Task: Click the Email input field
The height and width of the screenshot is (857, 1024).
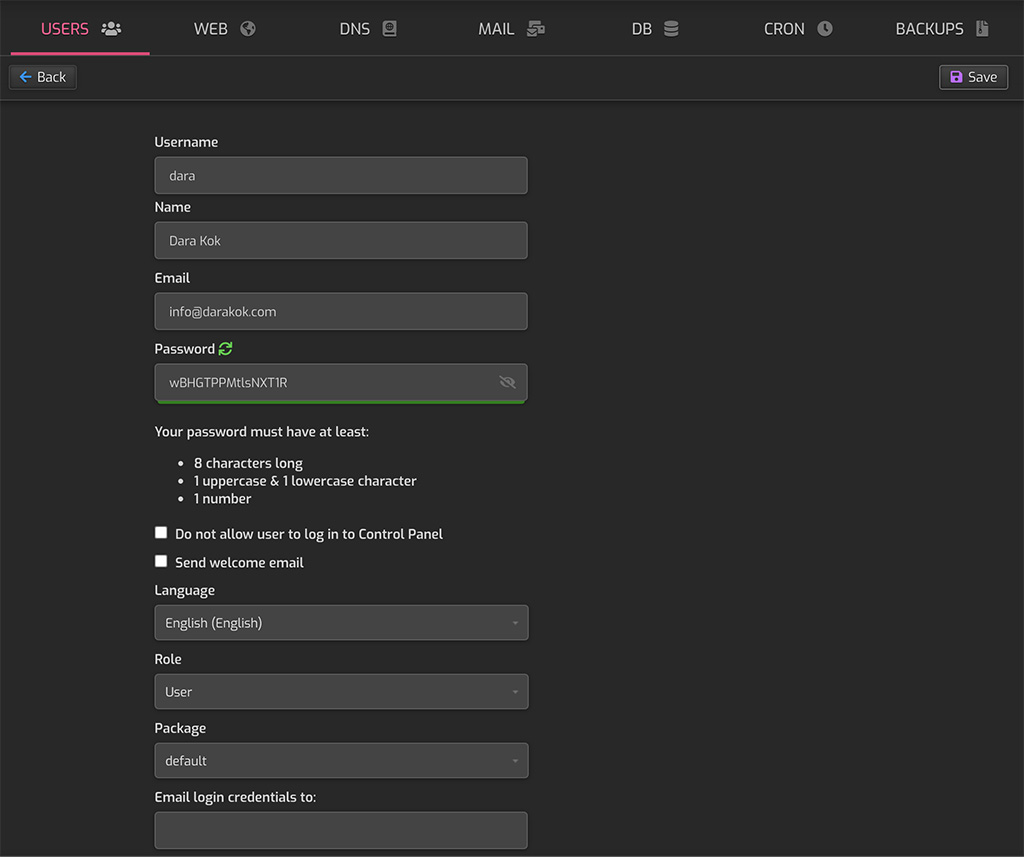Action: pos(341,312)
